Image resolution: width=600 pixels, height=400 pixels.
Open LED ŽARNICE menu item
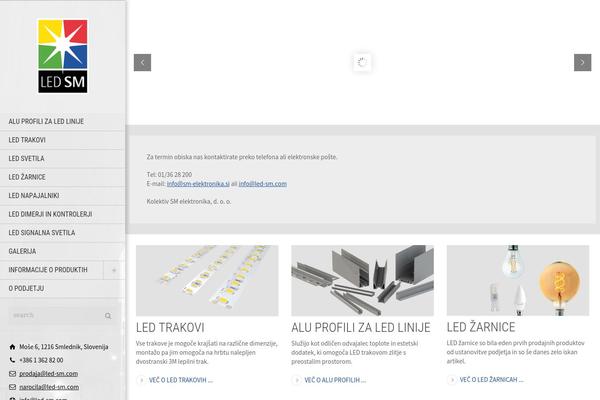click(x=62, y=177)
